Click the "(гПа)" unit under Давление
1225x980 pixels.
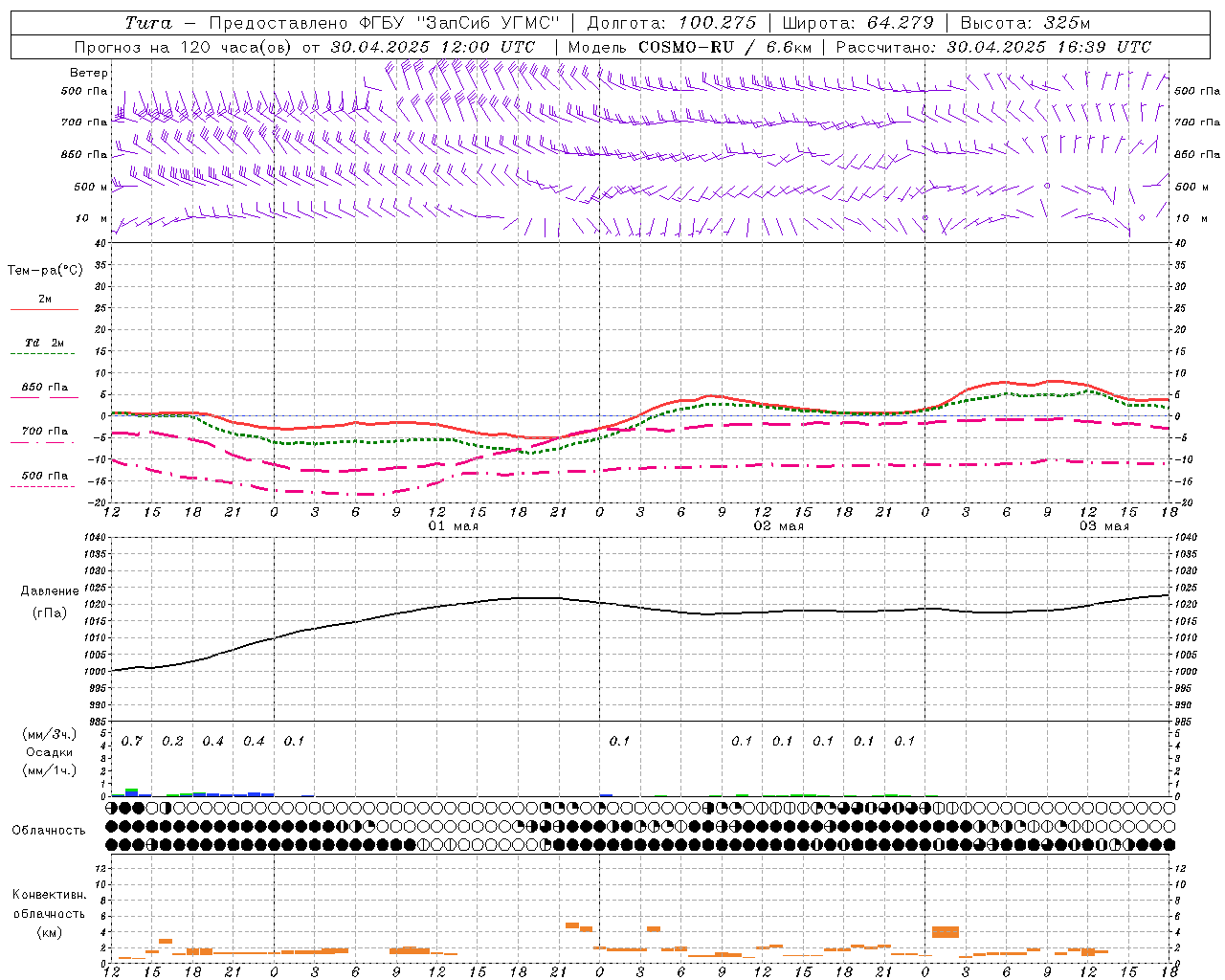tap(49, 612)
